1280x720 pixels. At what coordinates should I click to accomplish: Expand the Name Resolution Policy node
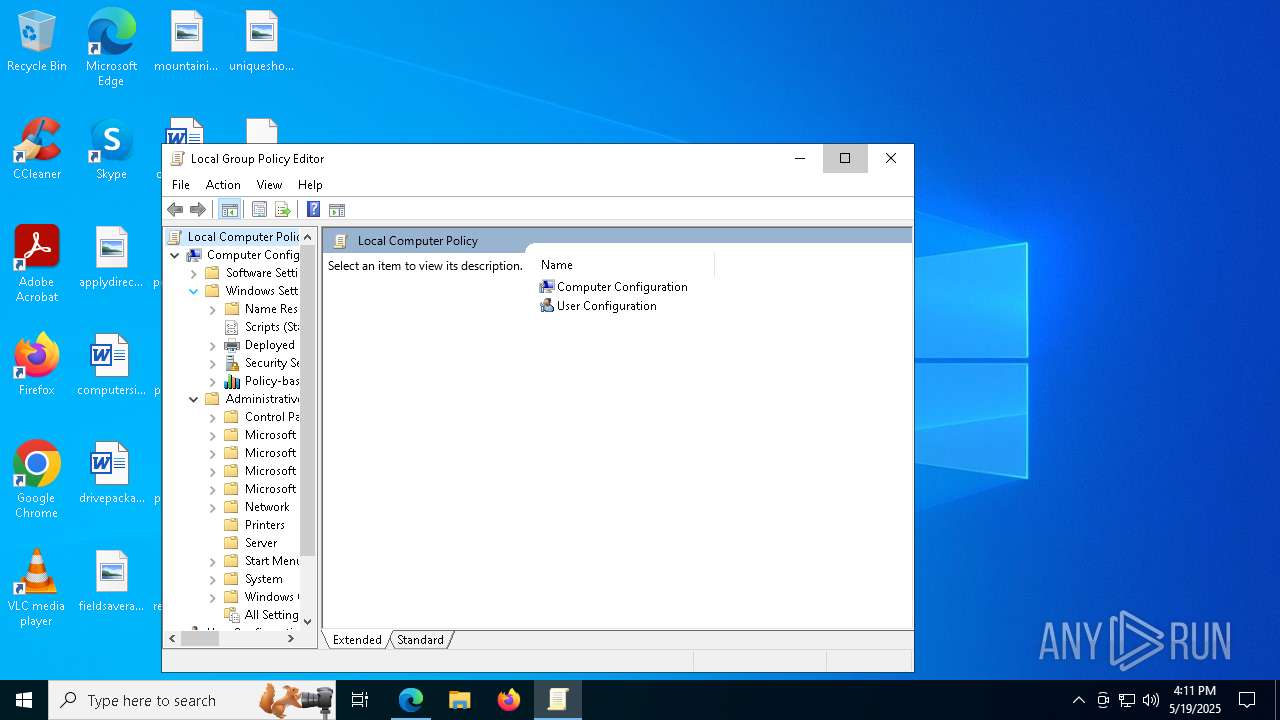click(x=213, y=309)
